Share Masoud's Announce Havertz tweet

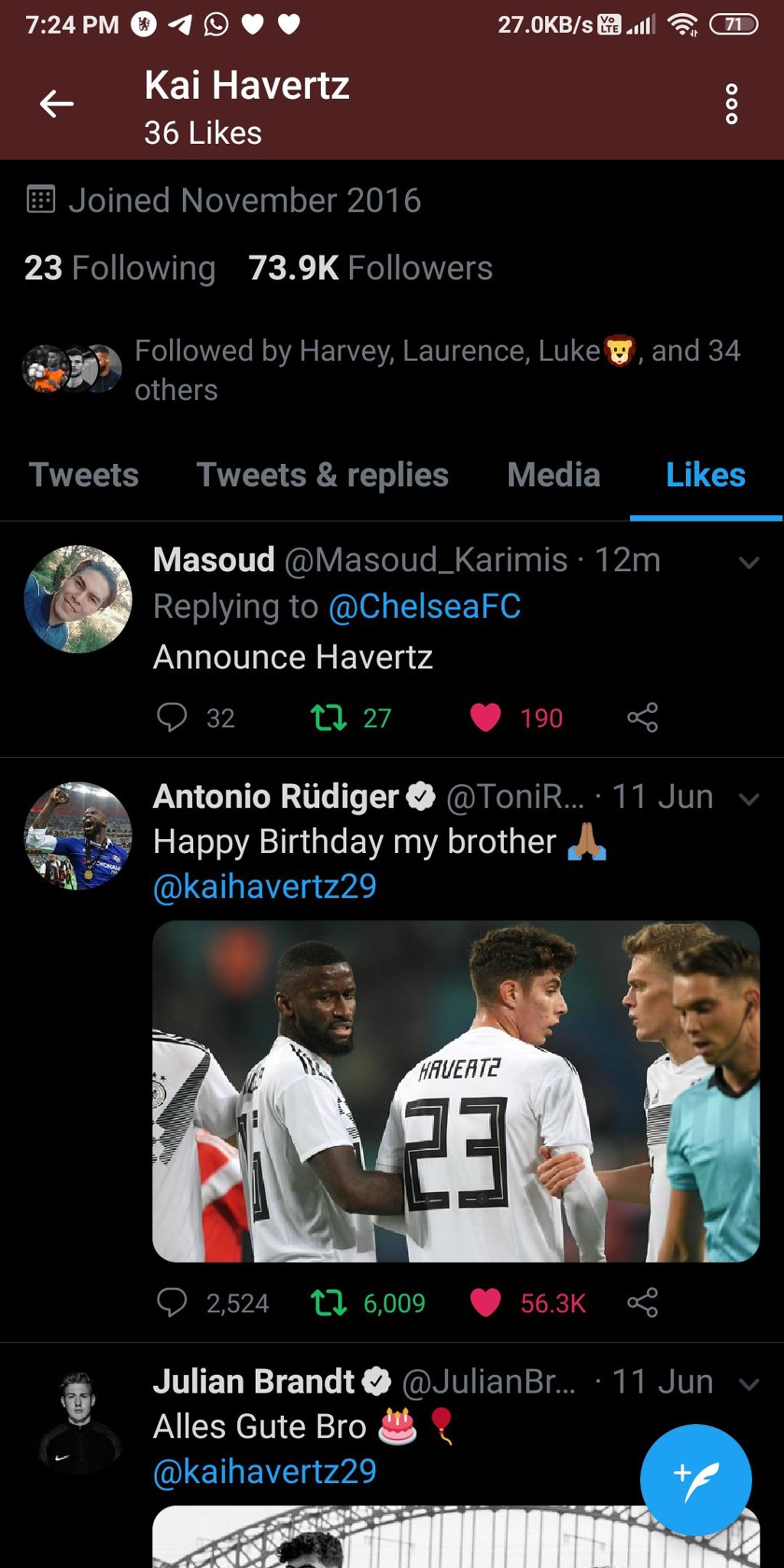(x=642, y=717)
